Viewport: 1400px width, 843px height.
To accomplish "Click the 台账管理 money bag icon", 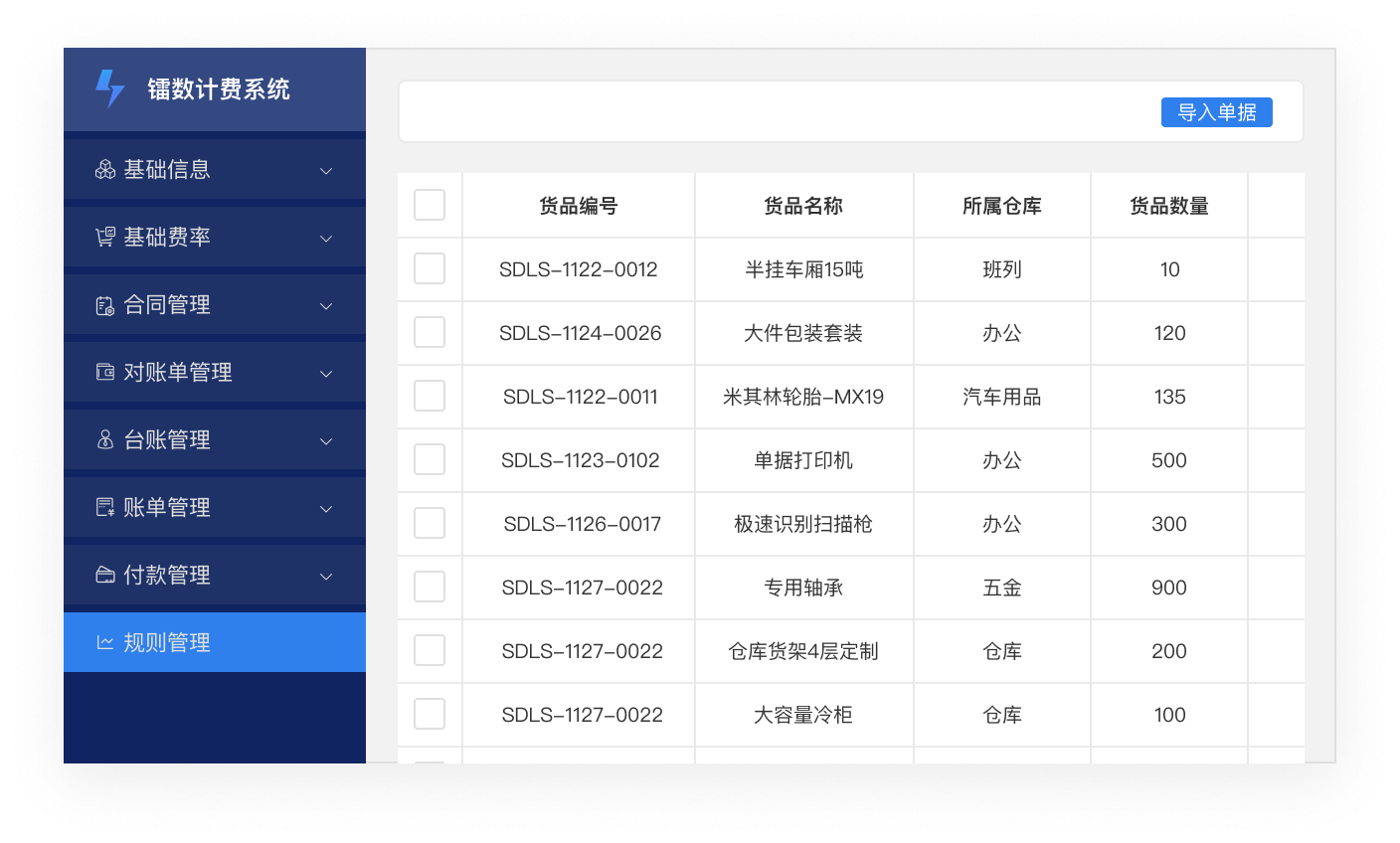I will coord(105,439).
